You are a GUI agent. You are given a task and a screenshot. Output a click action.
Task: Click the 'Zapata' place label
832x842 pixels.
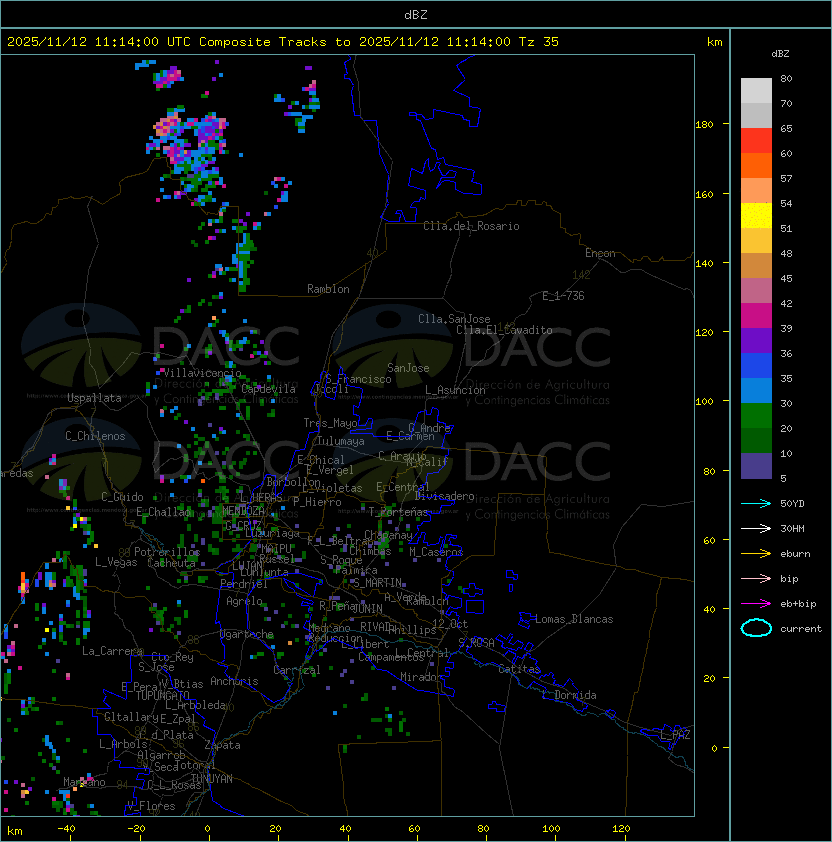coord(222,745)
